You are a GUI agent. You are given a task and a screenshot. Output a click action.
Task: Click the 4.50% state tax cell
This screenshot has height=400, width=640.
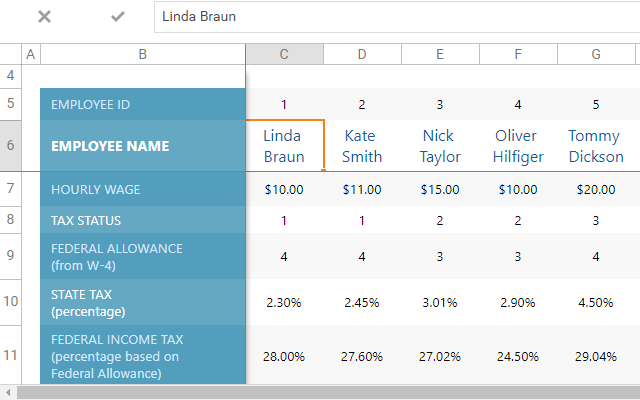[596, 302]
